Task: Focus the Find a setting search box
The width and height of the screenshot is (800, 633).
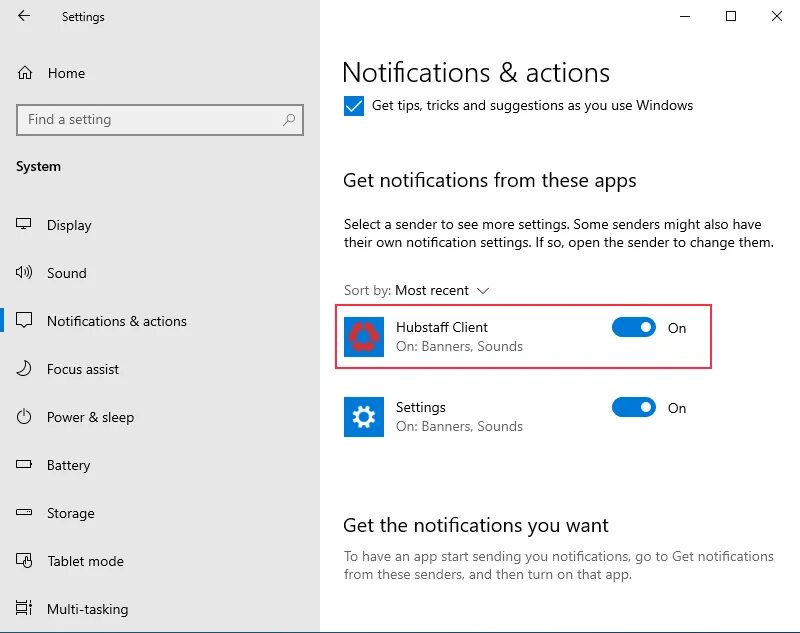Action: pos(160,120)
